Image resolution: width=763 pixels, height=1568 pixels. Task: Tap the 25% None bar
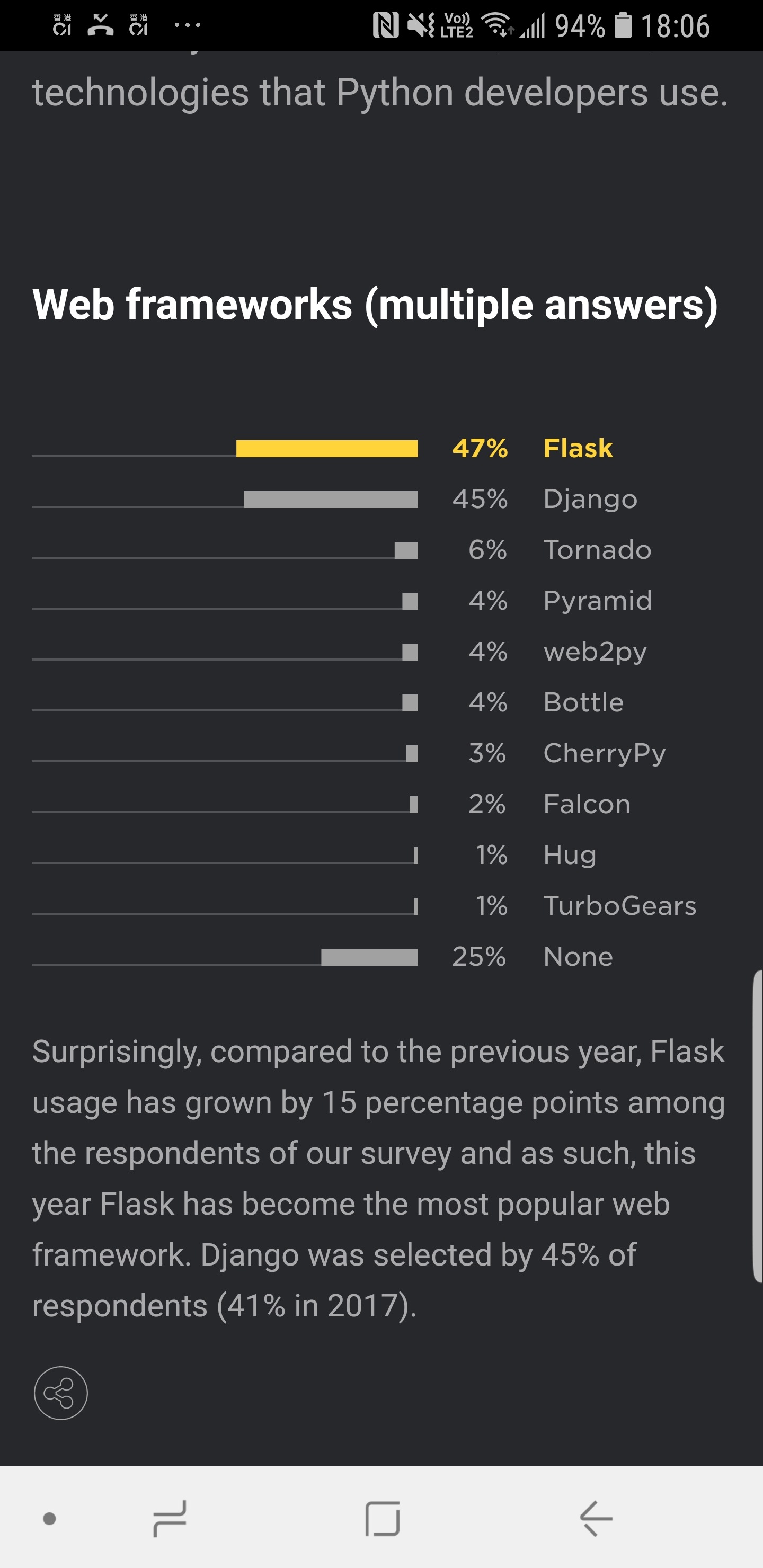(370, 957)
